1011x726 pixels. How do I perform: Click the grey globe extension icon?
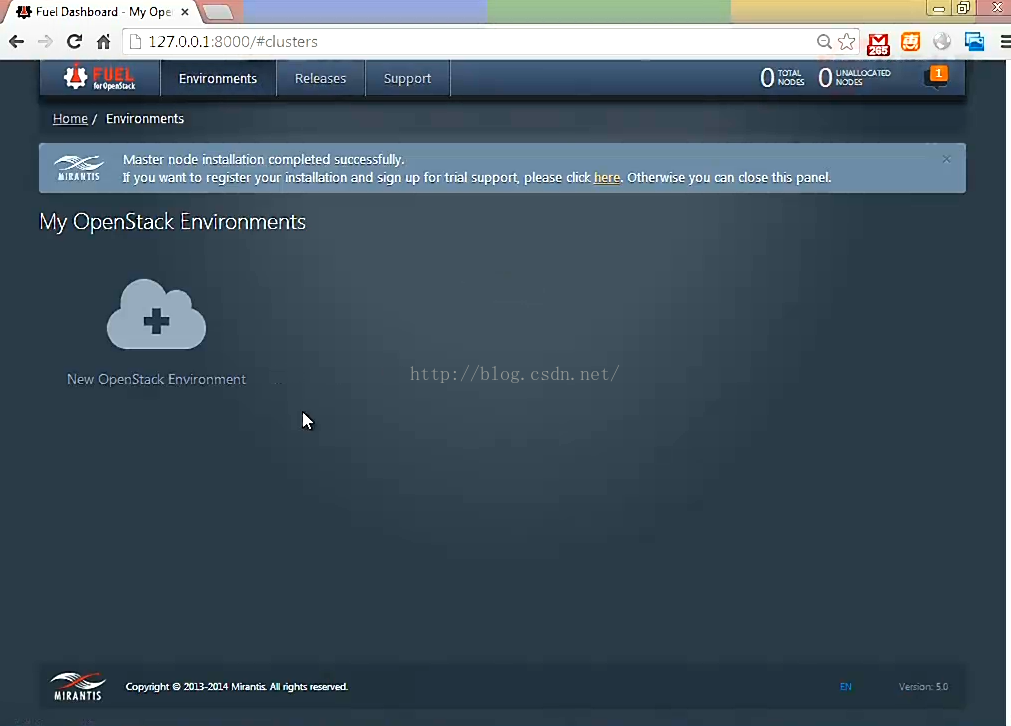[x=942, y=42]
